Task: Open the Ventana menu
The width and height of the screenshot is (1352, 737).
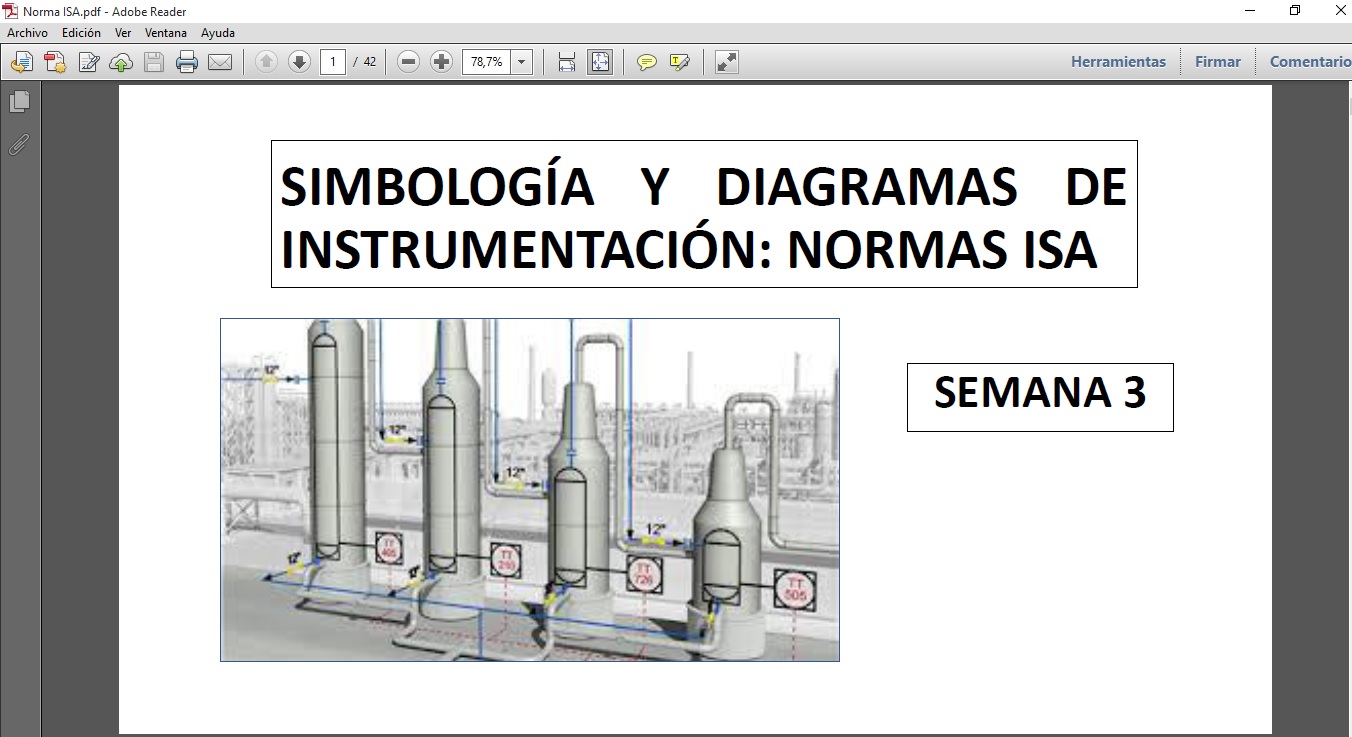Action: click(x=166, y=32)
